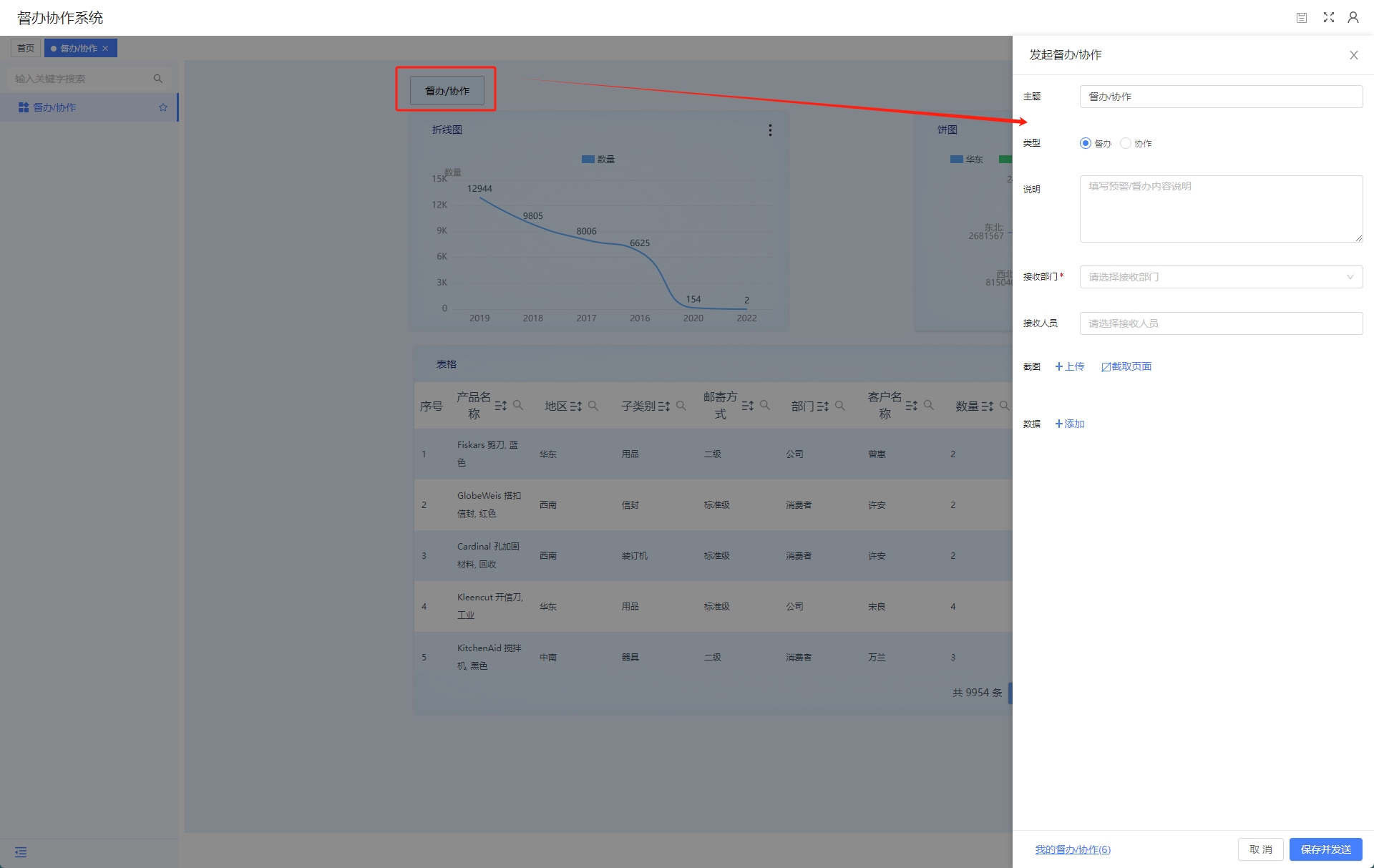Click the 说明 description textarea
Screen dimensions: 1374x868
(x=1221, y=209)
